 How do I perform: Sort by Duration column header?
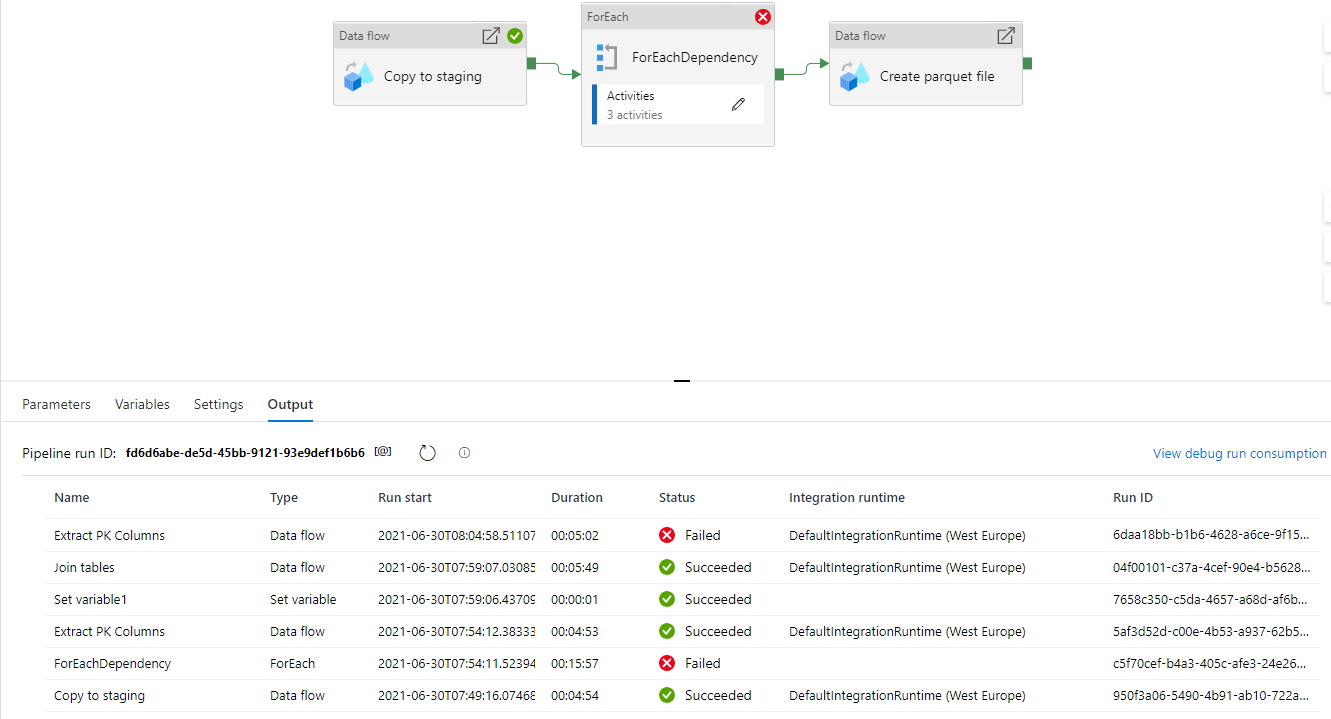[x=577, y=497]
